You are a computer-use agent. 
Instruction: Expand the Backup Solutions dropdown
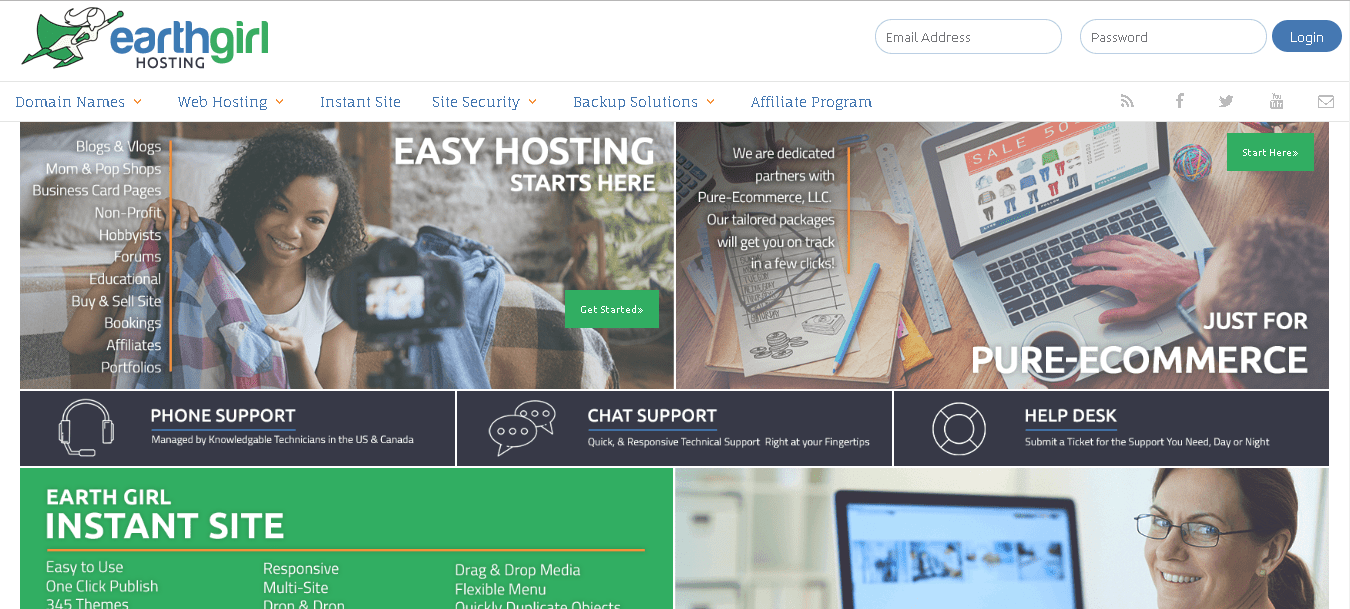(644, 102)
